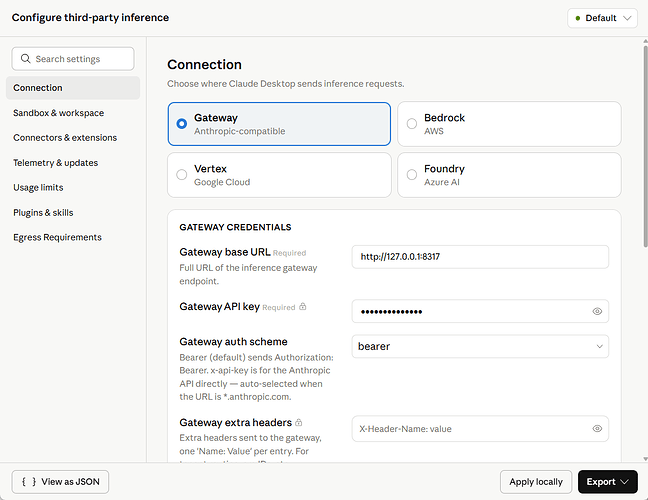Image resolution: width=648 pixels, height=500 pixels.
Task: Click the lock icon beside Gateway API key
Action: pos(303,307)
